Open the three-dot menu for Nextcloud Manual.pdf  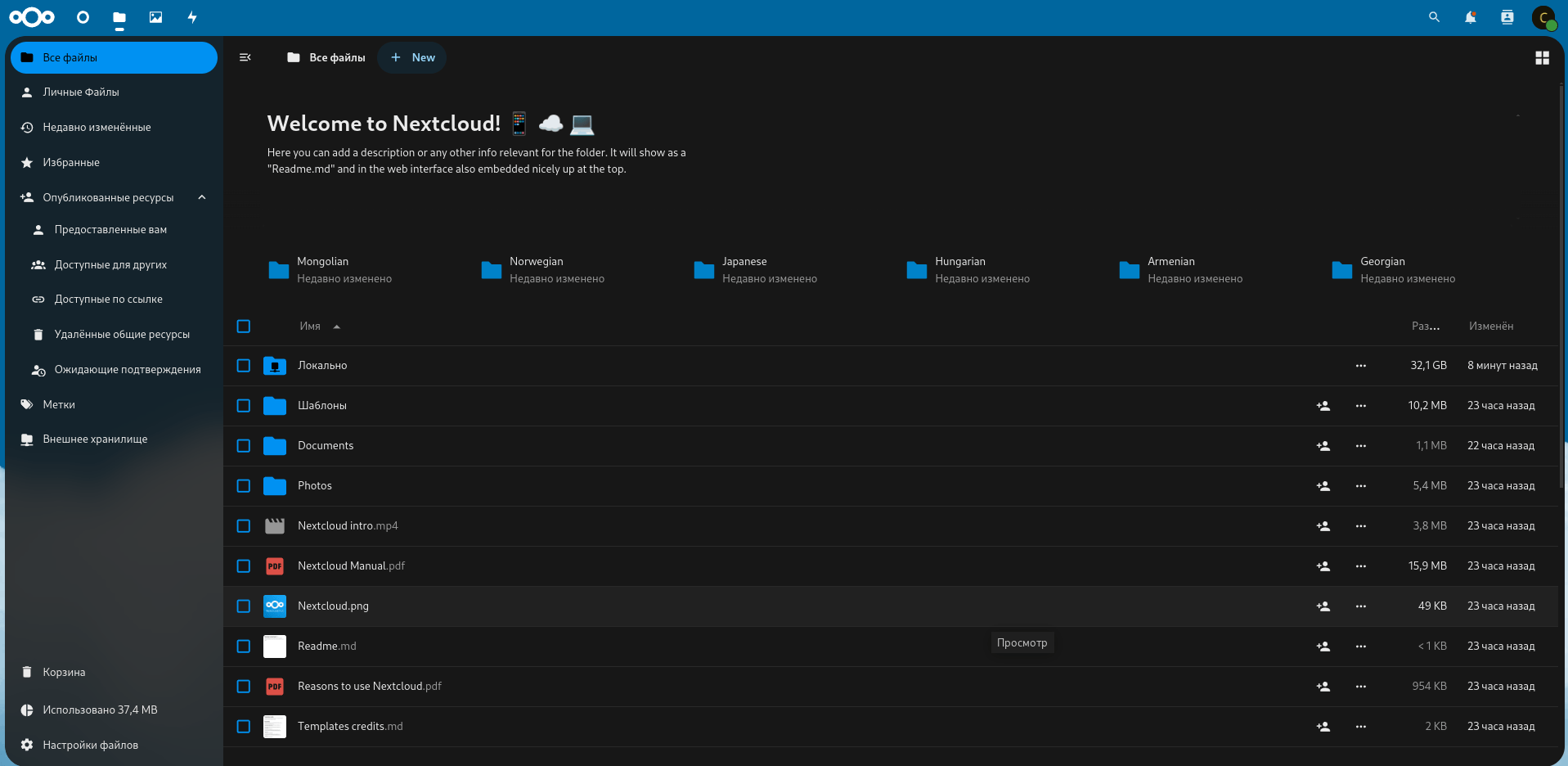point(1360,566)
